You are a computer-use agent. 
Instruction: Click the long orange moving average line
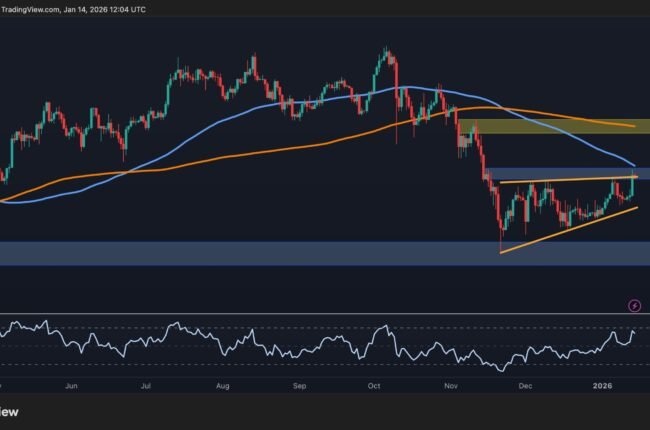(250, 152)
